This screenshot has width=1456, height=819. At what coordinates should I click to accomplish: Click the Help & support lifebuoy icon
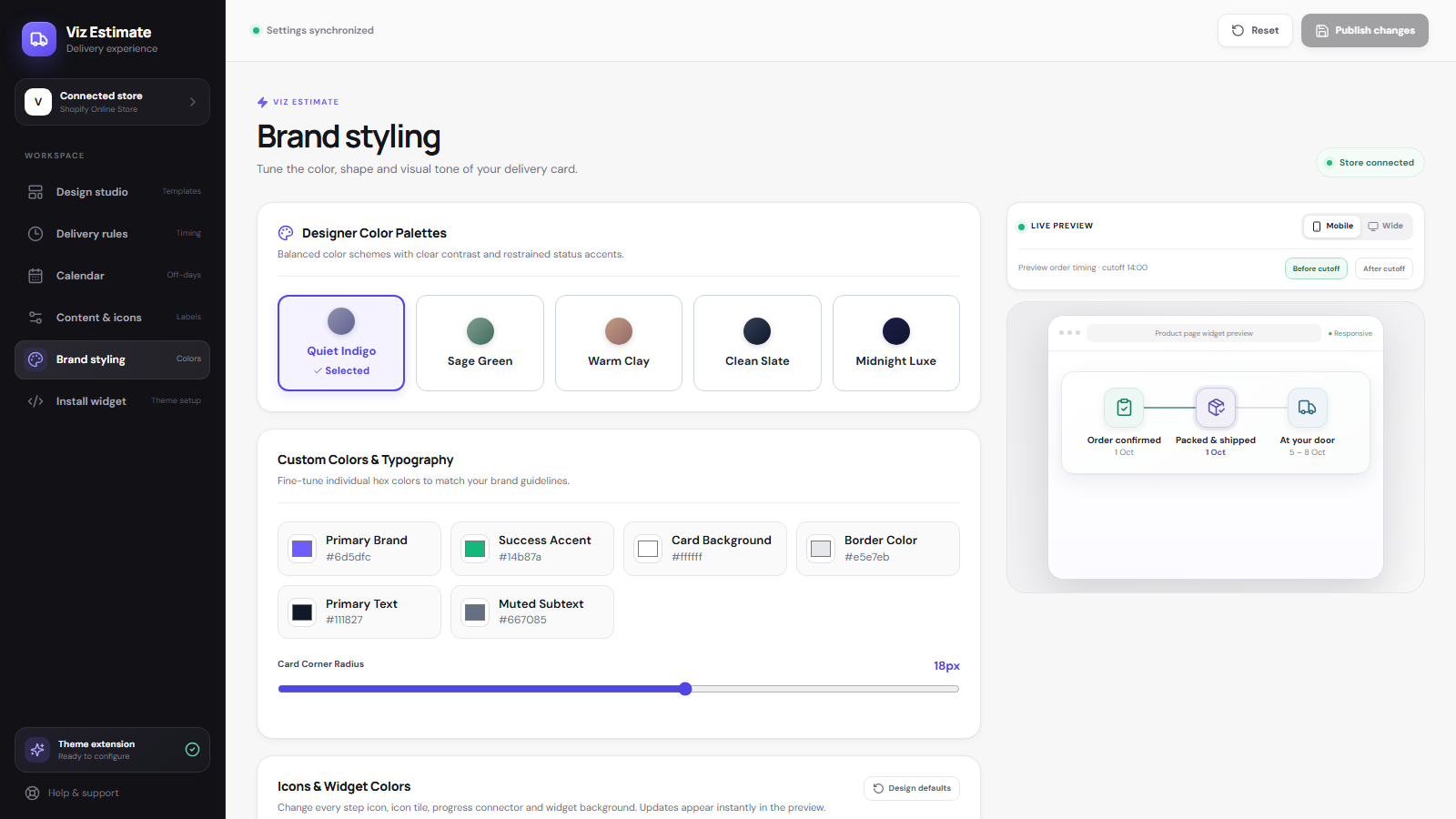point(33,793)
